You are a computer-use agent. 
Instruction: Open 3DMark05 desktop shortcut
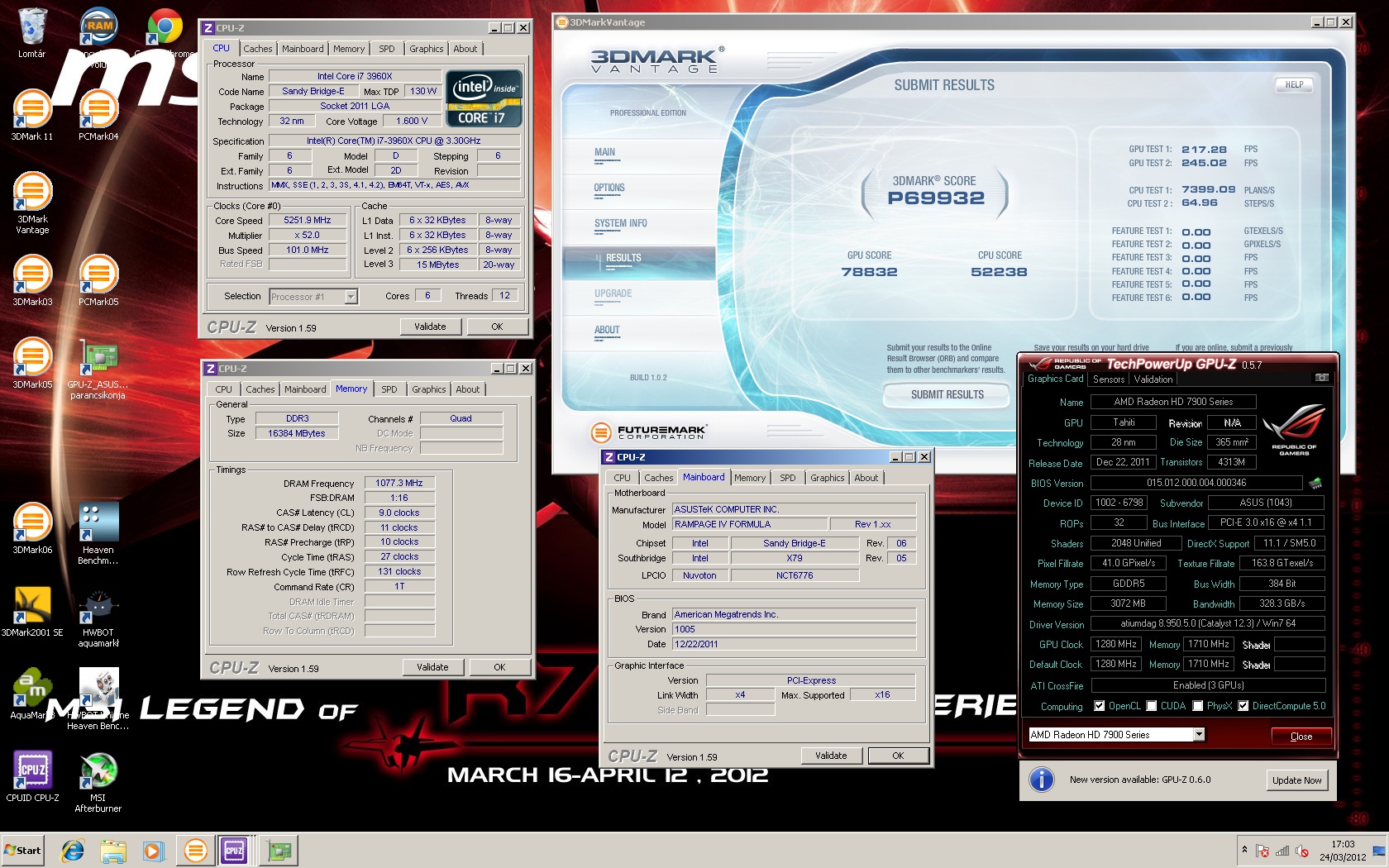[x=32, y=364]
